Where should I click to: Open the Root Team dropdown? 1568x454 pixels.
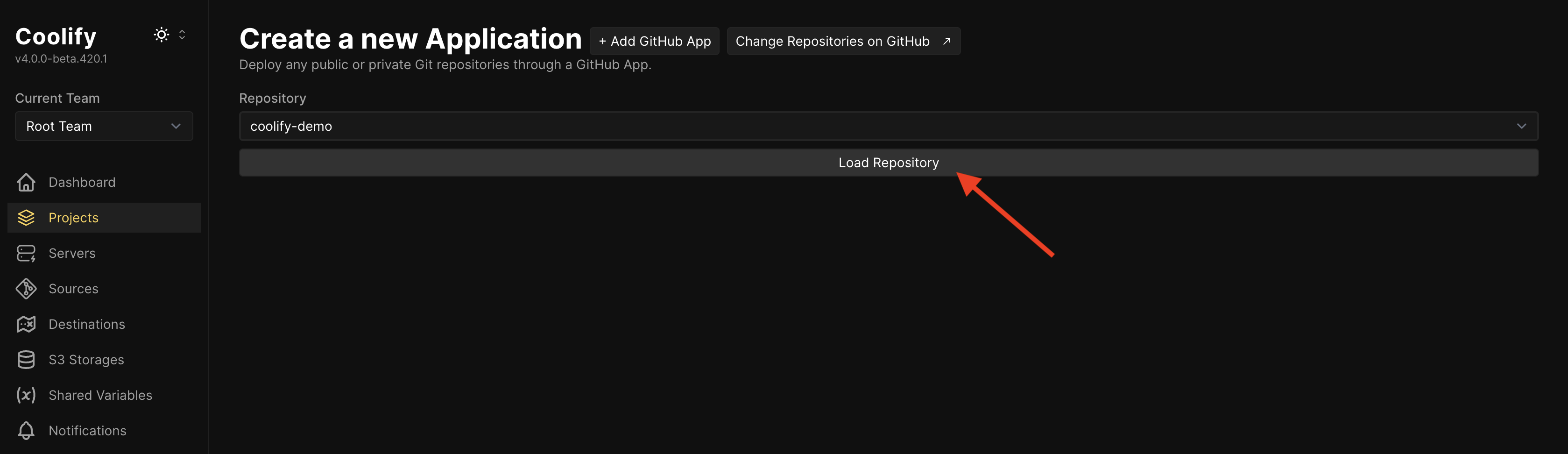(x=104, y=126)
